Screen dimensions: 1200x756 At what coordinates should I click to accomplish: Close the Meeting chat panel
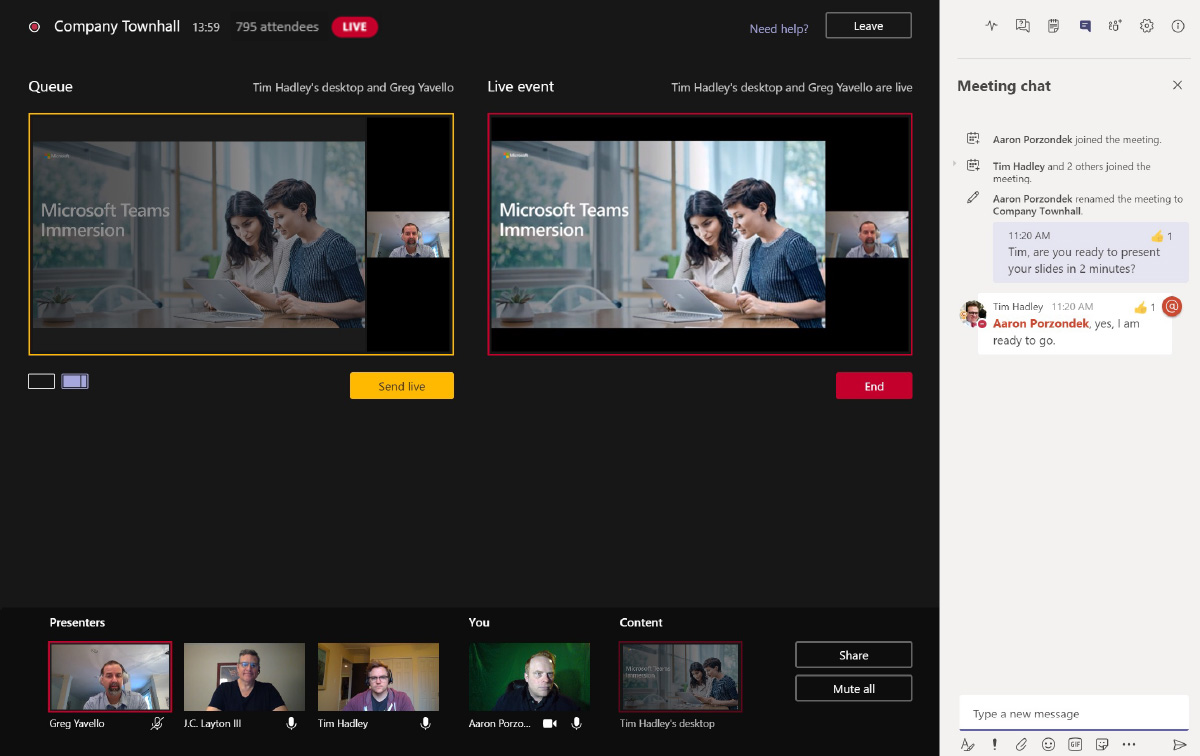click(1177, 85)
